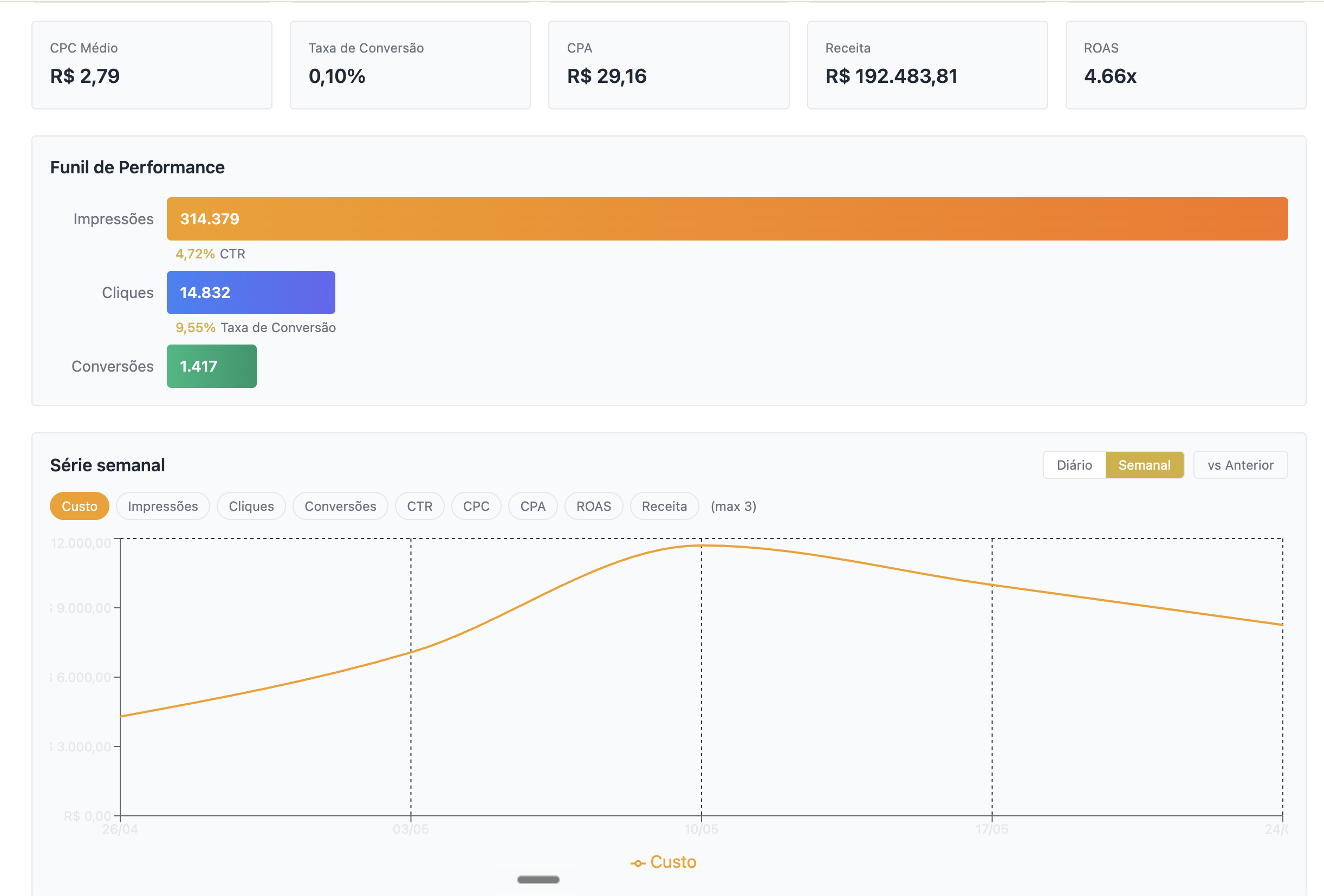
Task: Click the Conversões funnel bar 1.417
Action: [211, 366]
